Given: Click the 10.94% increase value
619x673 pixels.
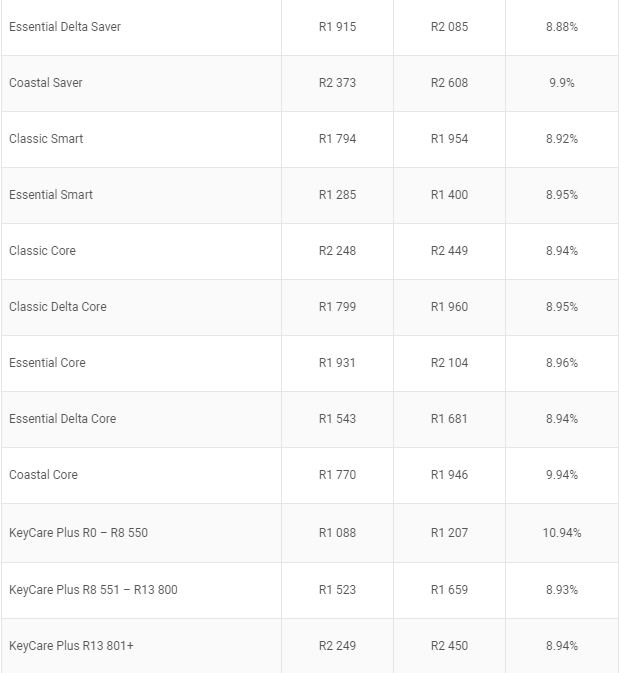Looking at the screenshot, I should click(x=562, y=533).
